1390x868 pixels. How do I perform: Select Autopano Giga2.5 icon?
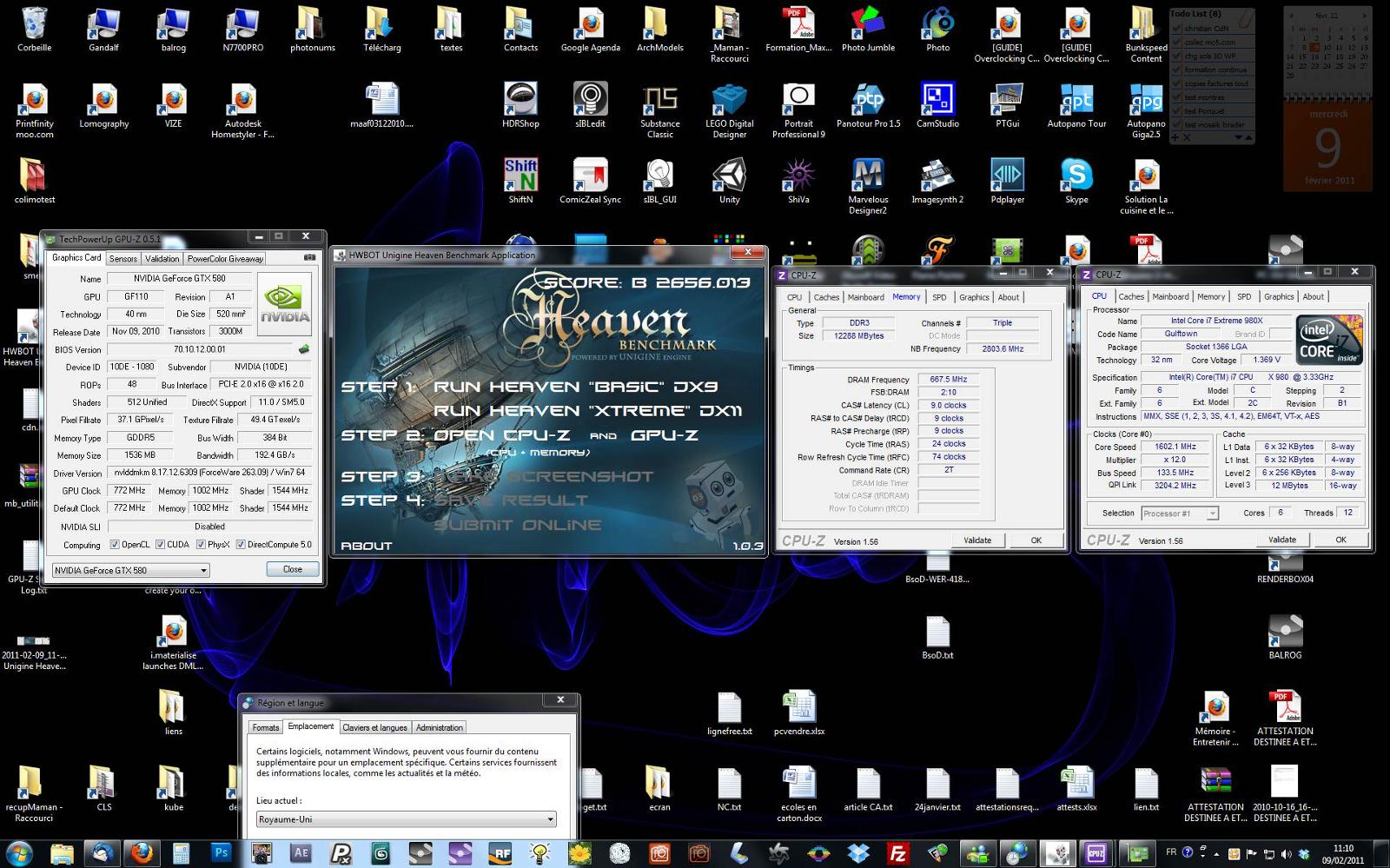click(1146, 110)
